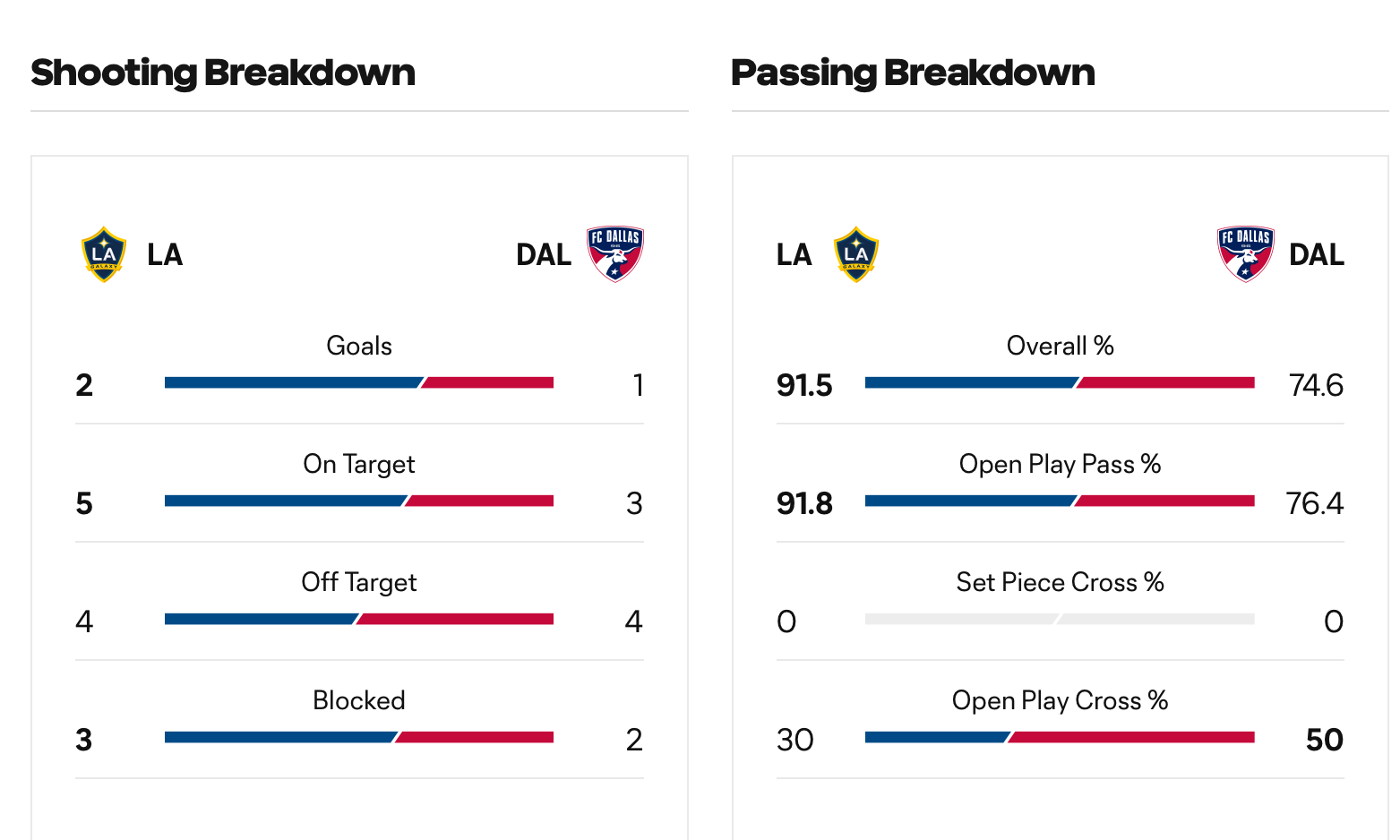Screen dimensions: 1400x840
Task: Click the Blocked stat label
Action: [359, 700]
